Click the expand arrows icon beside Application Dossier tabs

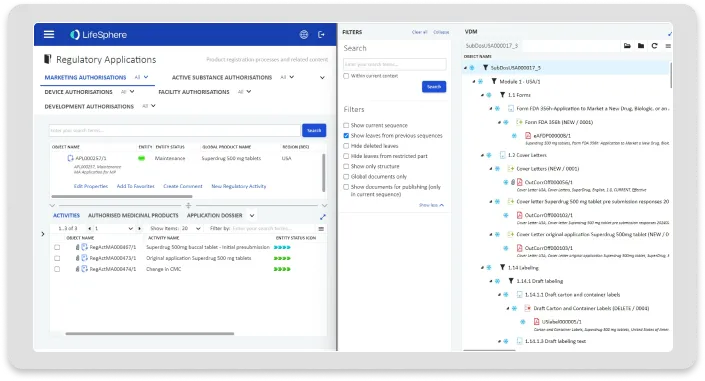click(323, 217)
